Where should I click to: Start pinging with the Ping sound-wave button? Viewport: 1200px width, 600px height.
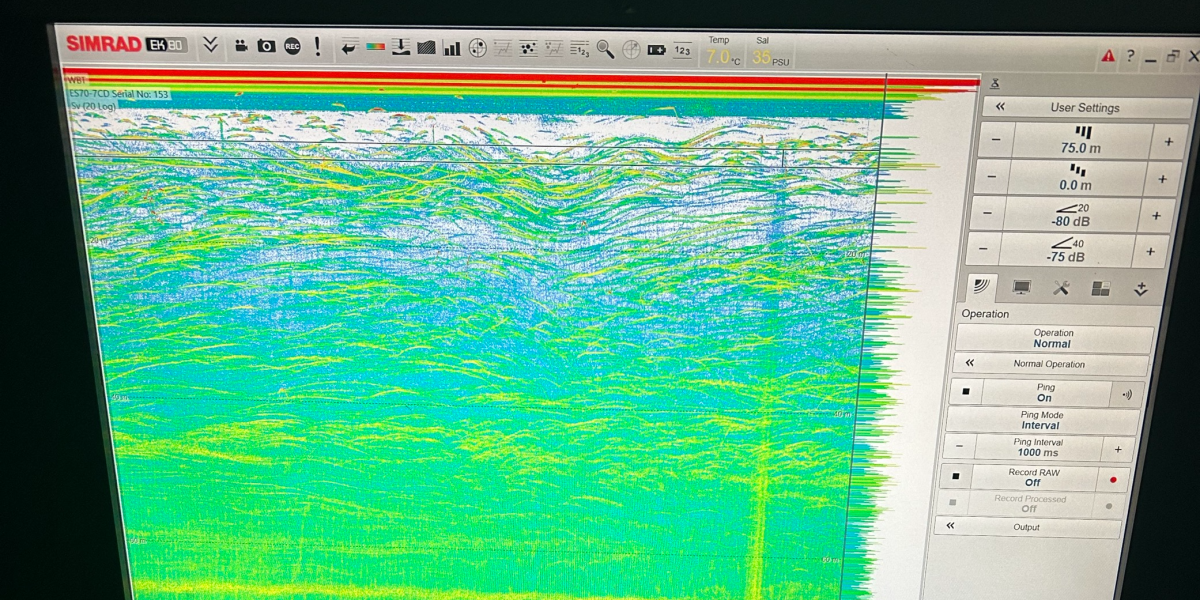click(1127, 395)
